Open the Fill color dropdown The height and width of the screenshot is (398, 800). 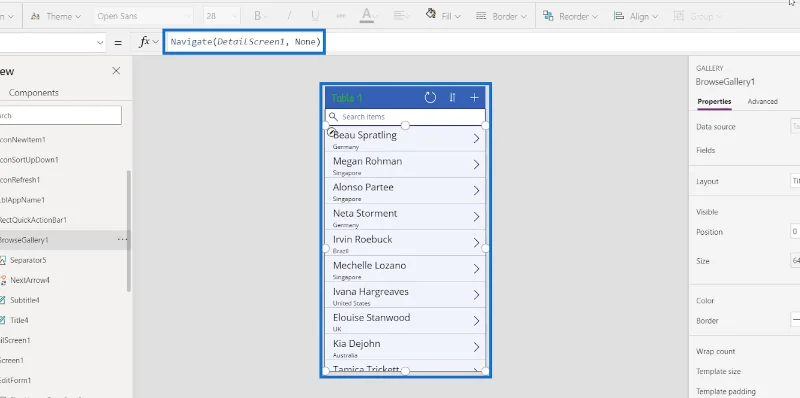point(443,16)
